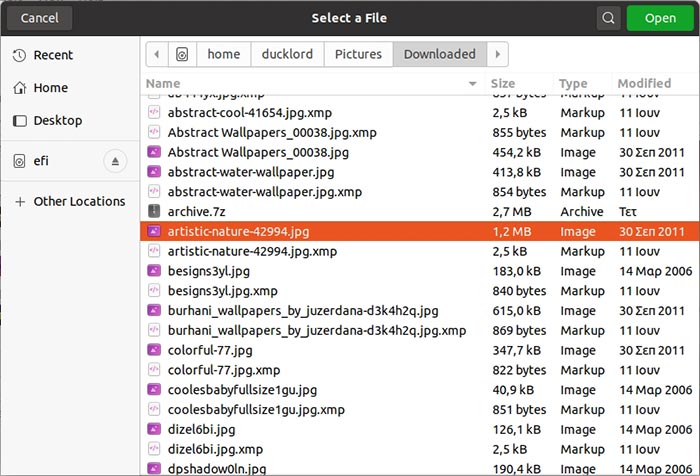Click the search magnifier icon

(x=608, y=18)
